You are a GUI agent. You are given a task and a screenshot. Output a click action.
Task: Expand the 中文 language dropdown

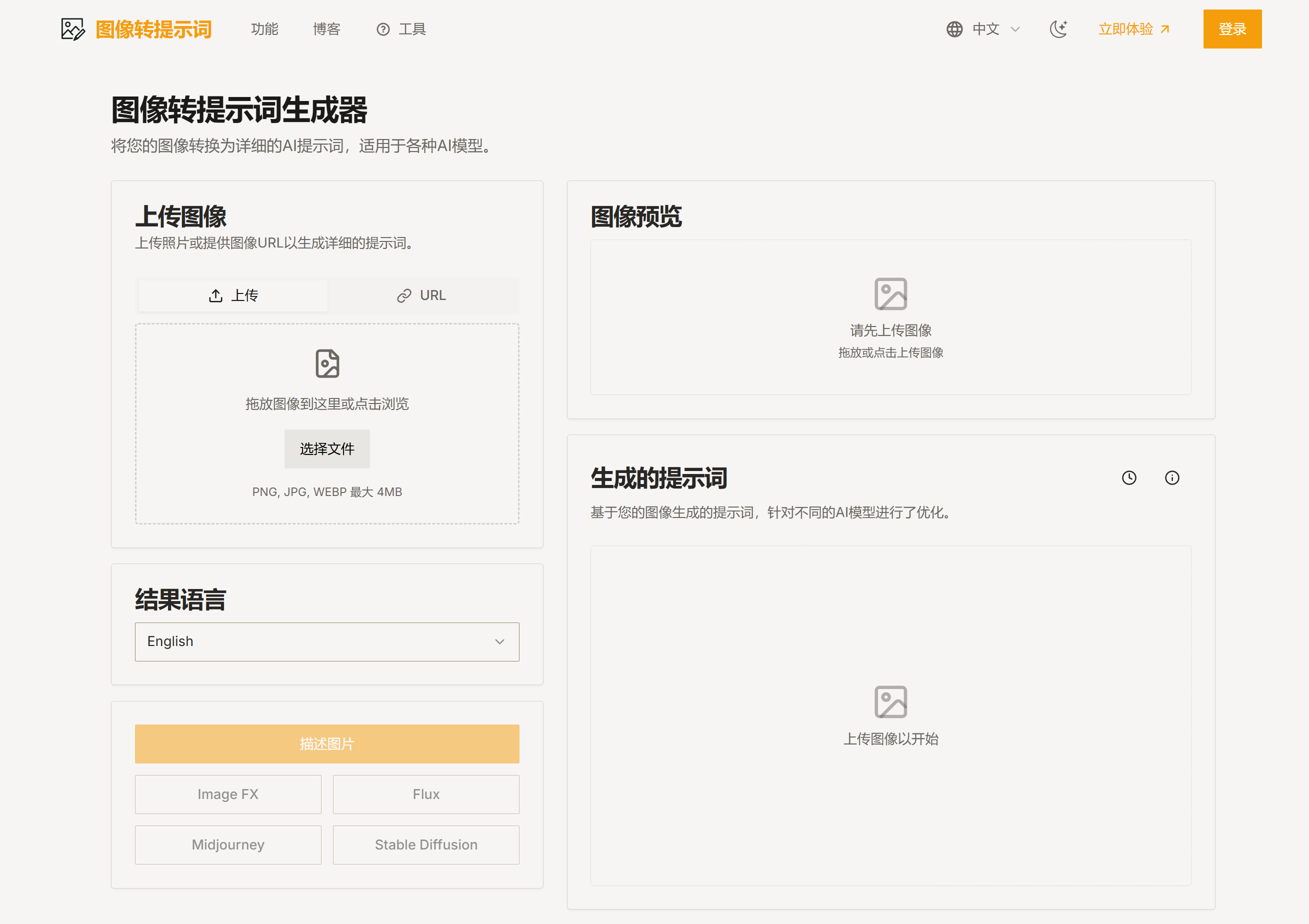point(995,29)
